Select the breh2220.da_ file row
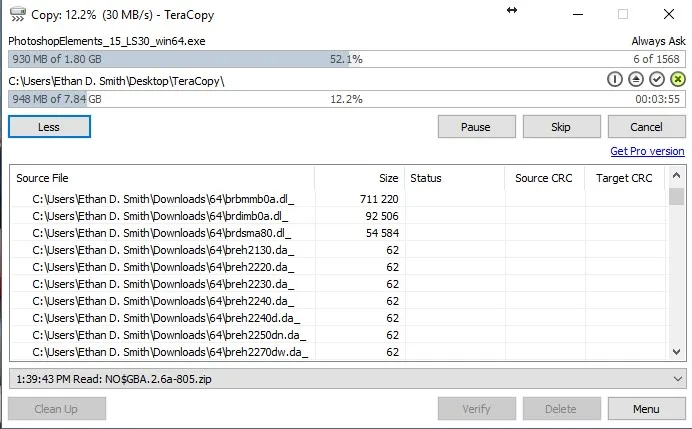This screenshot has width=692, height=429. (x=338, y=267)
